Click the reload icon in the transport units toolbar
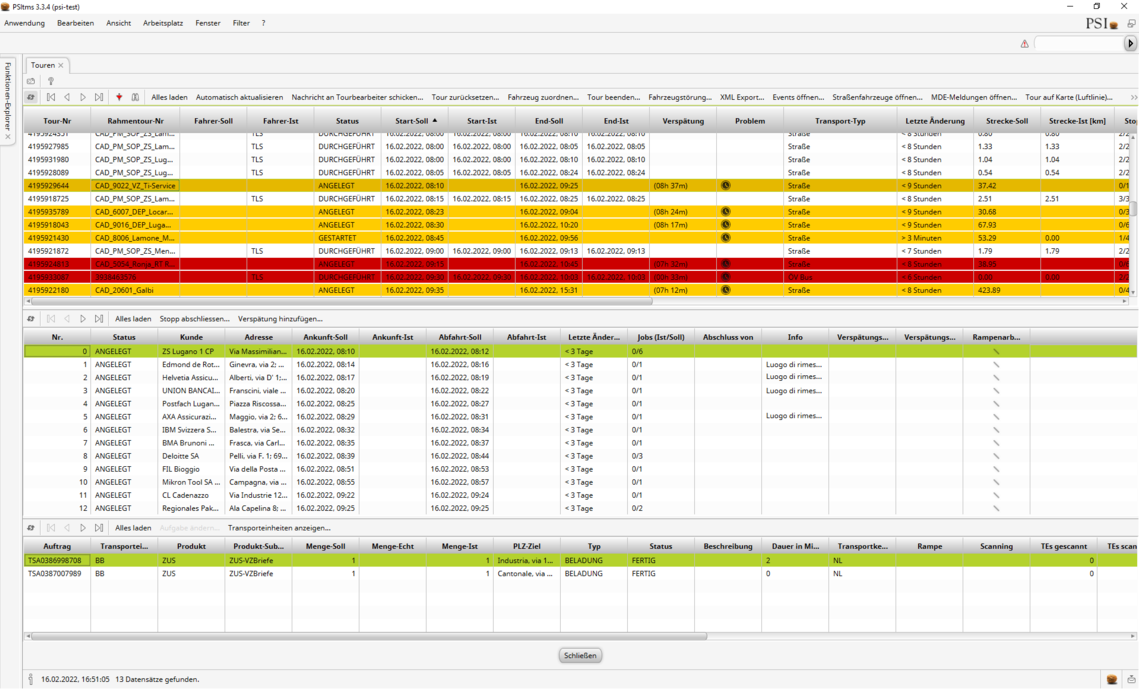This screenshot has width=1139, height=689. [31, 527]
